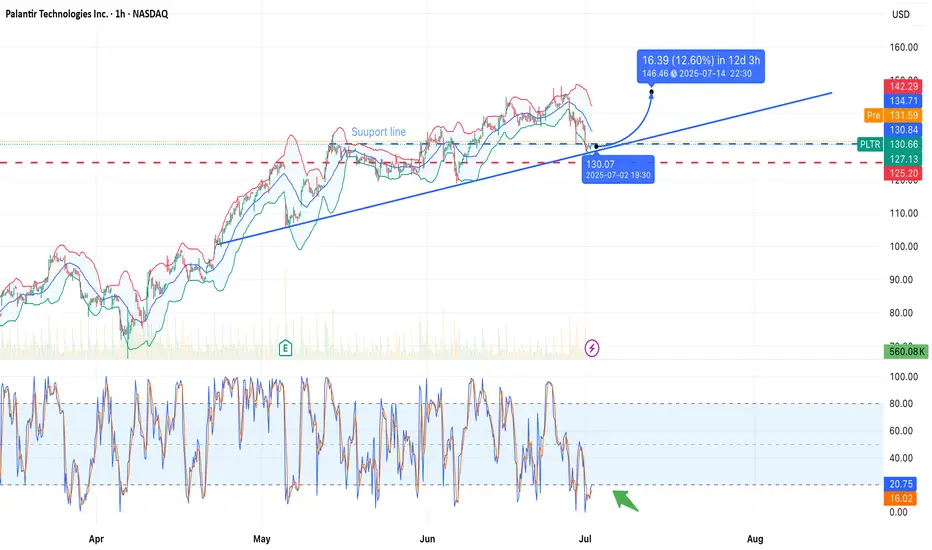The width and height of the screenshot is (932, 550).
Task: Click the Pre pre-market label
Action: coord(873,115)
